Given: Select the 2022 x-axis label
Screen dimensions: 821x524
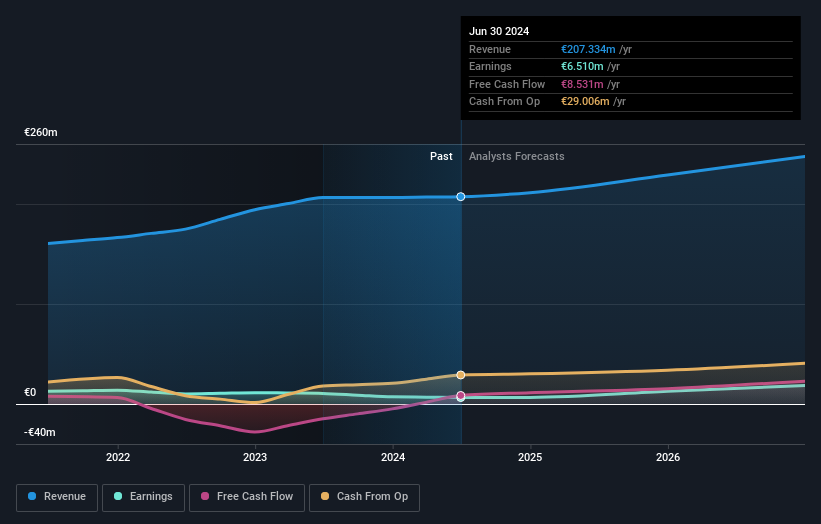Looking at the screenshot, I should pyautogui.click(x=118, y=457).
